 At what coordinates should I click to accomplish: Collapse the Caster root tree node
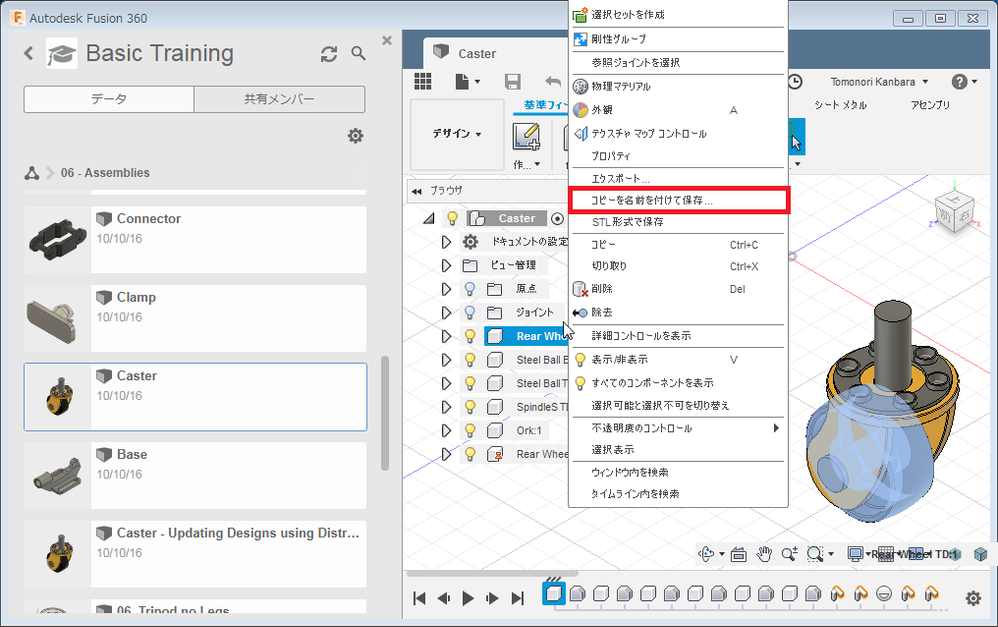pos(429,218)
